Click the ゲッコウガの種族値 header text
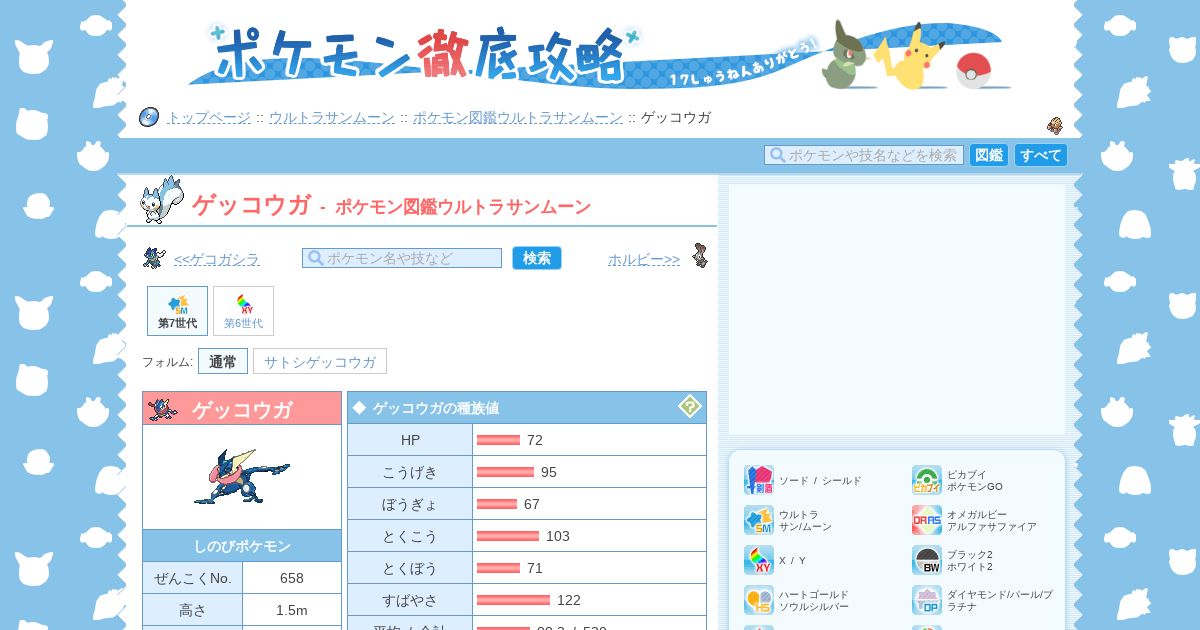The image size is (1200, 630). [436, 408]
